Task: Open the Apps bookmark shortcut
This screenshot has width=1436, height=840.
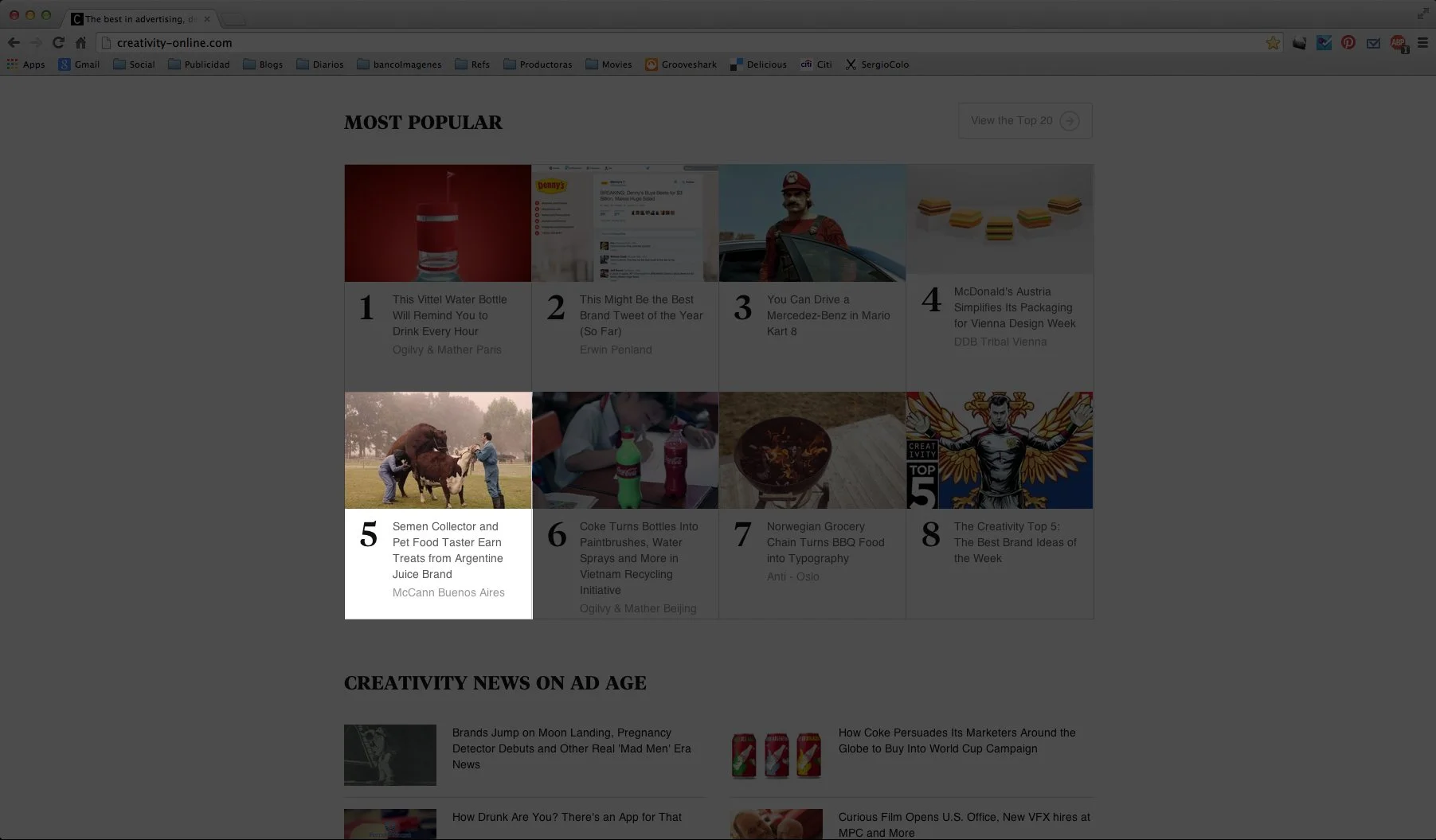Action: (x=25, y=64)
